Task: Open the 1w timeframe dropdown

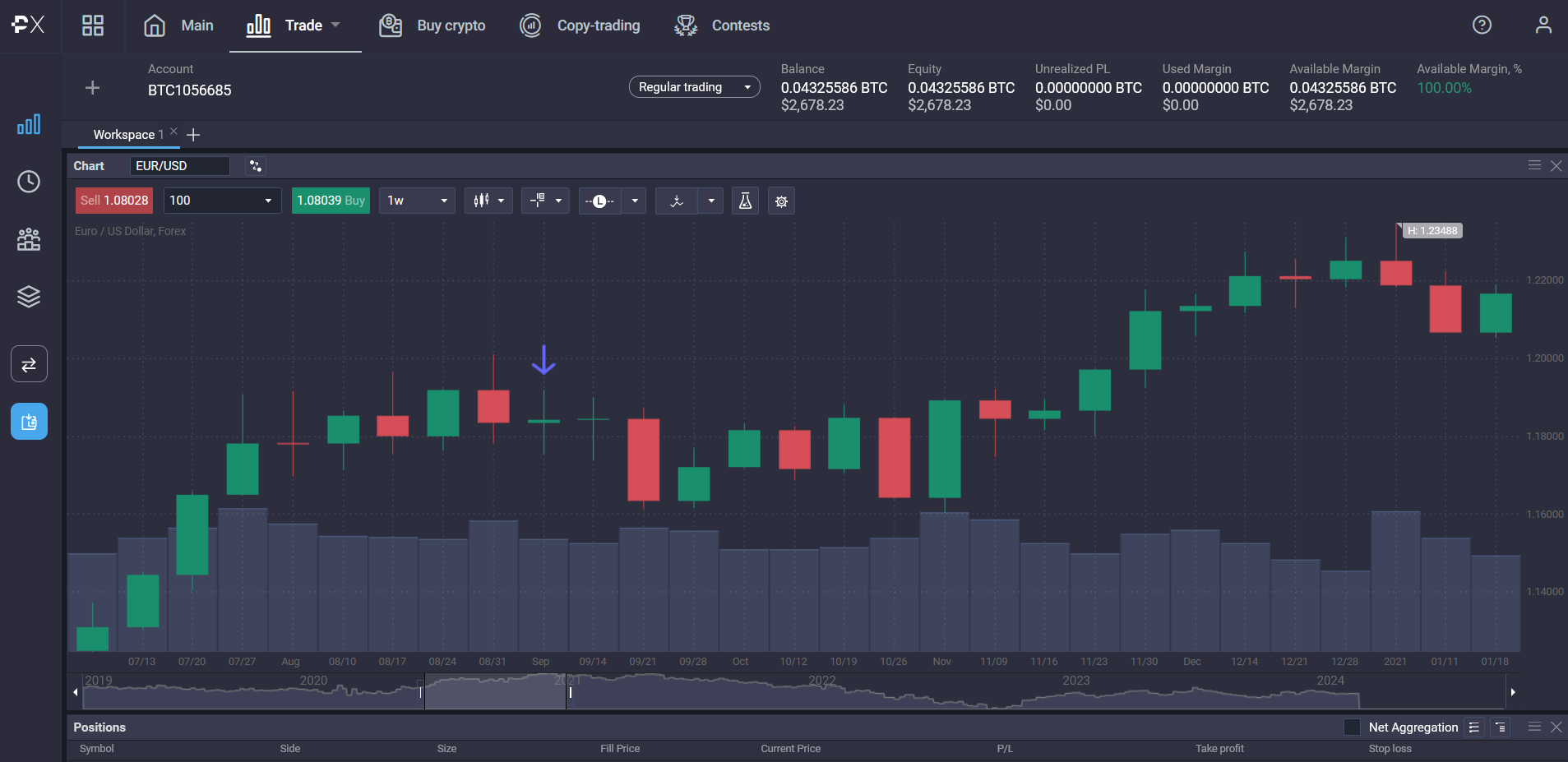Action: coord(417,201)
